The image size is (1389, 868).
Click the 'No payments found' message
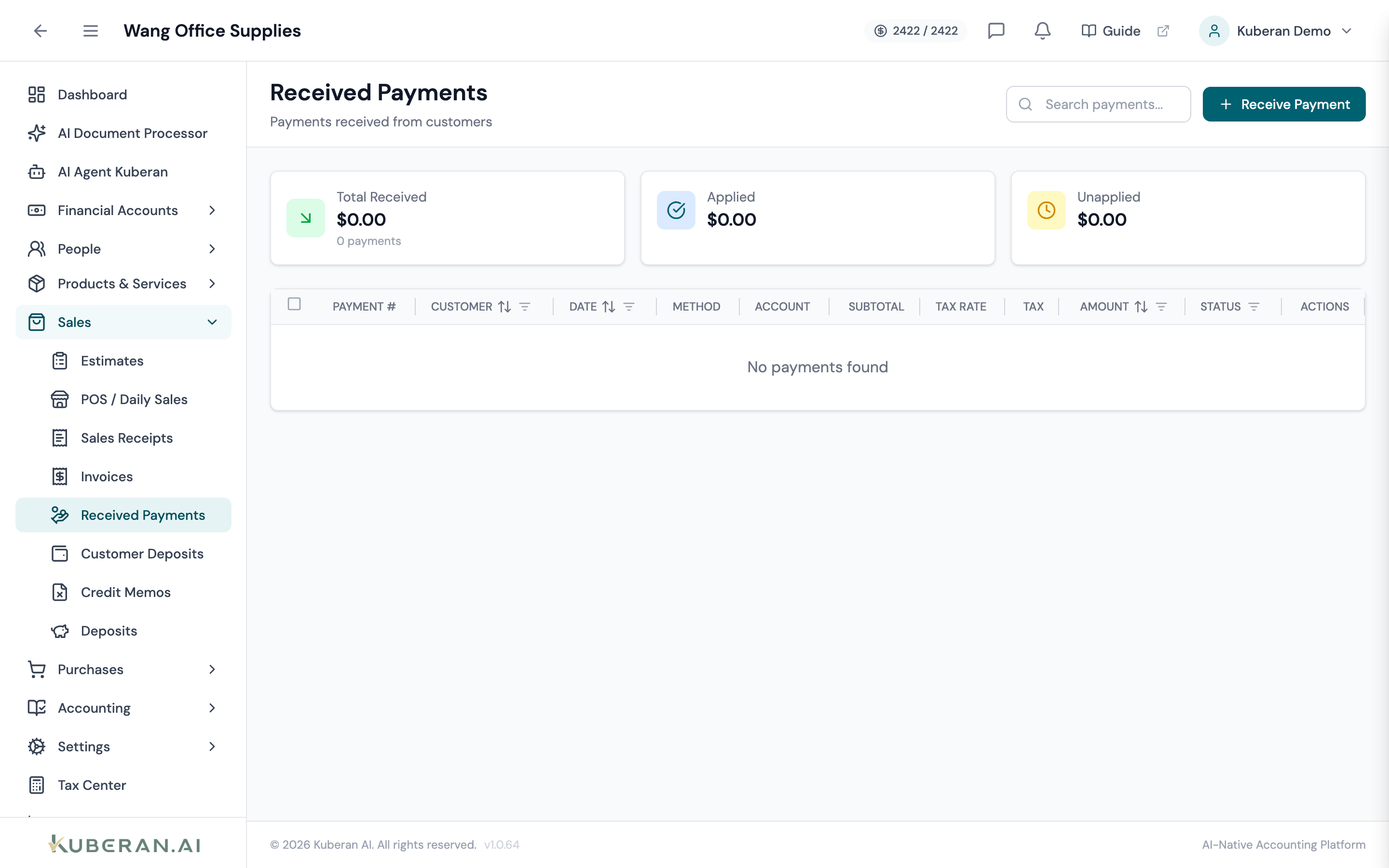[817, 367]
